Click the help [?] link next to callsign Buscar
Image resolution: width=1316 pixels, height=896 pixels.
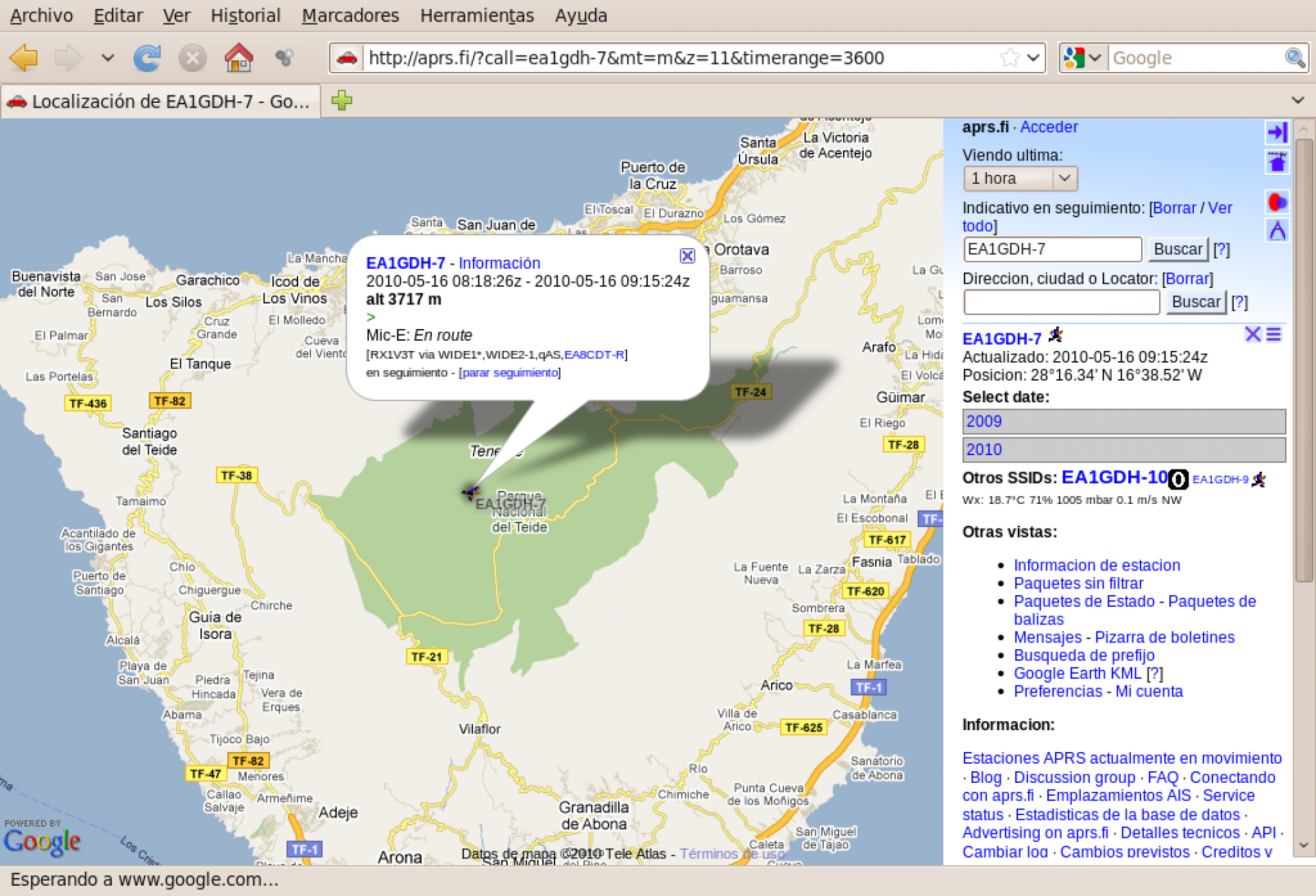pos(1221,250)
